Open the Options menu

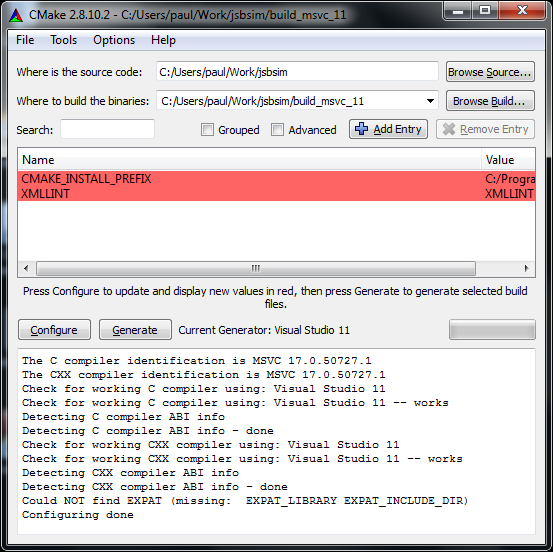pyautogui.click(x=114, y=40)
